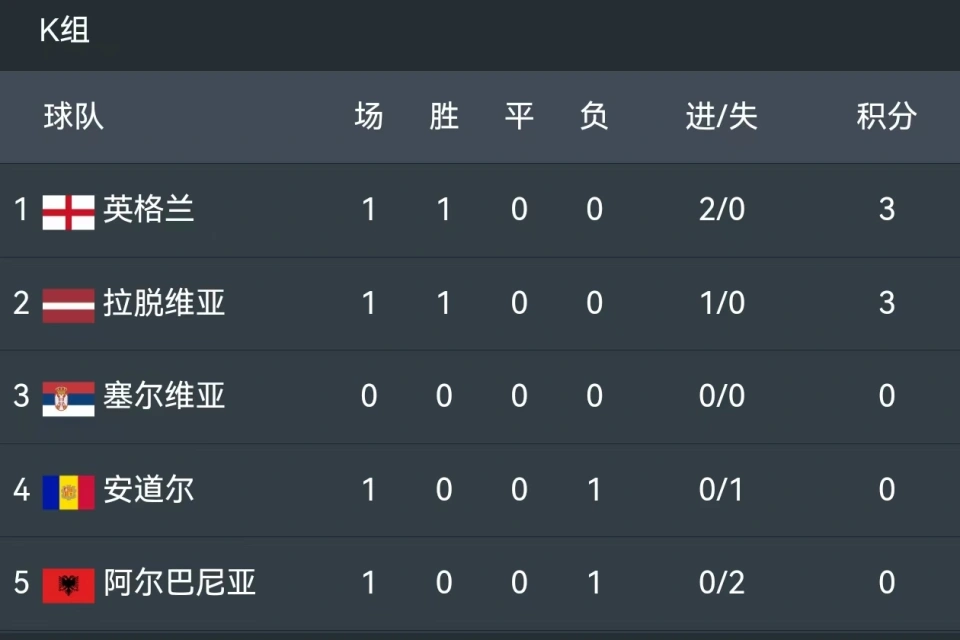Screen dimensions: 960x640
Task: Click the 球队 column header
Action: click(73, 116)
